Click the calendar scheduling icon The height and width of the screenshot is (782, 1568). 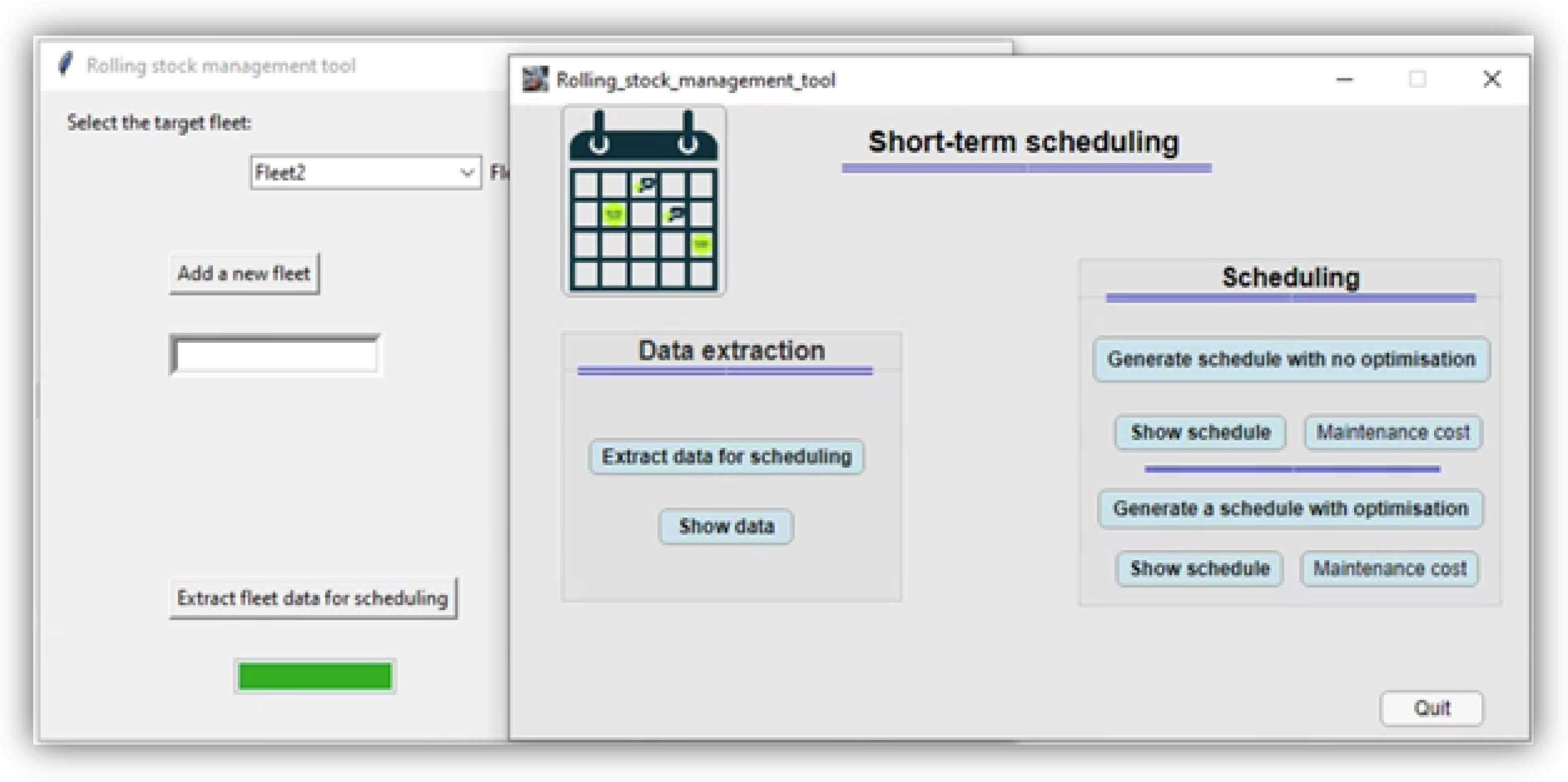pos(643,201)
